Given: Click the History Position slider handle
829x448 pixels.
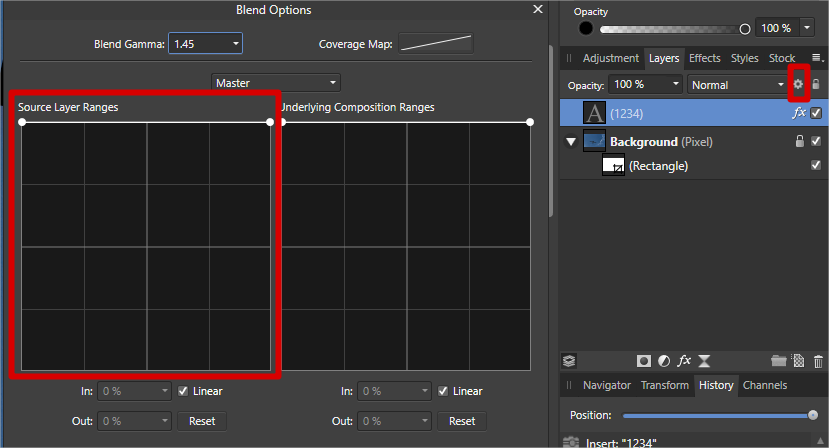Looking at the screenshot, I should [x=813, y=415].
